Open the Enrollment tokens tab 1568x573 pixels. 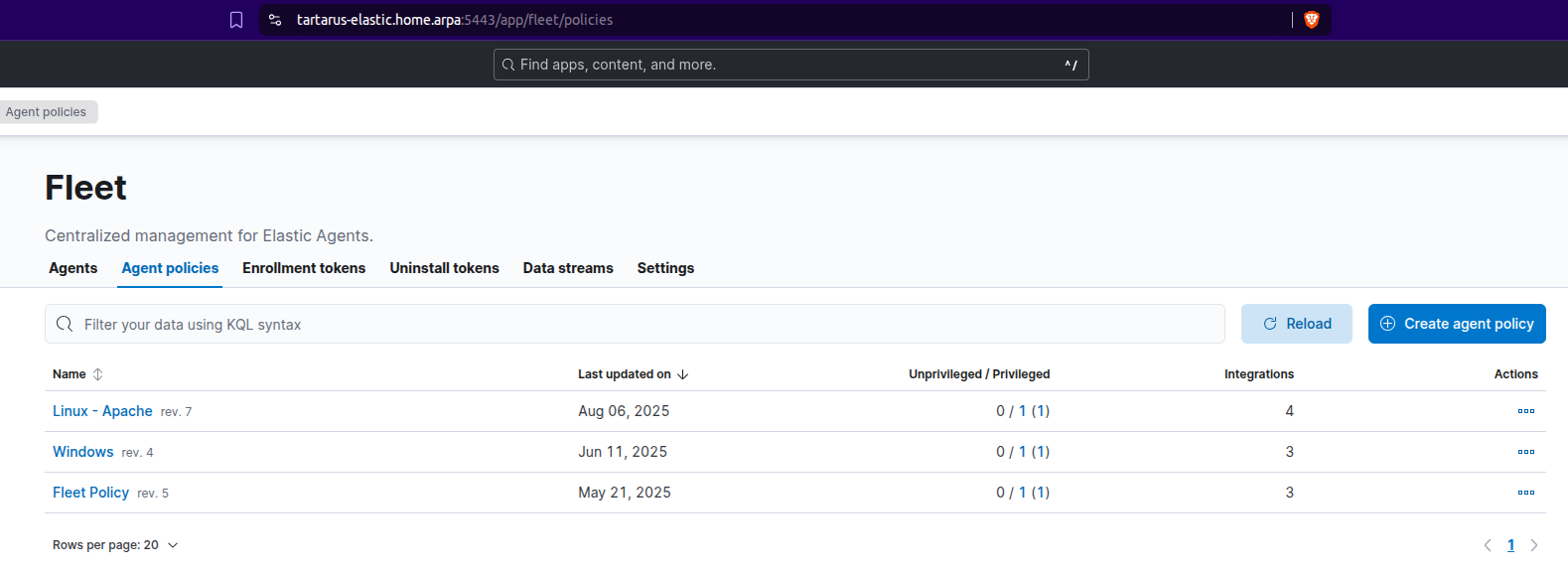(304, 268)
